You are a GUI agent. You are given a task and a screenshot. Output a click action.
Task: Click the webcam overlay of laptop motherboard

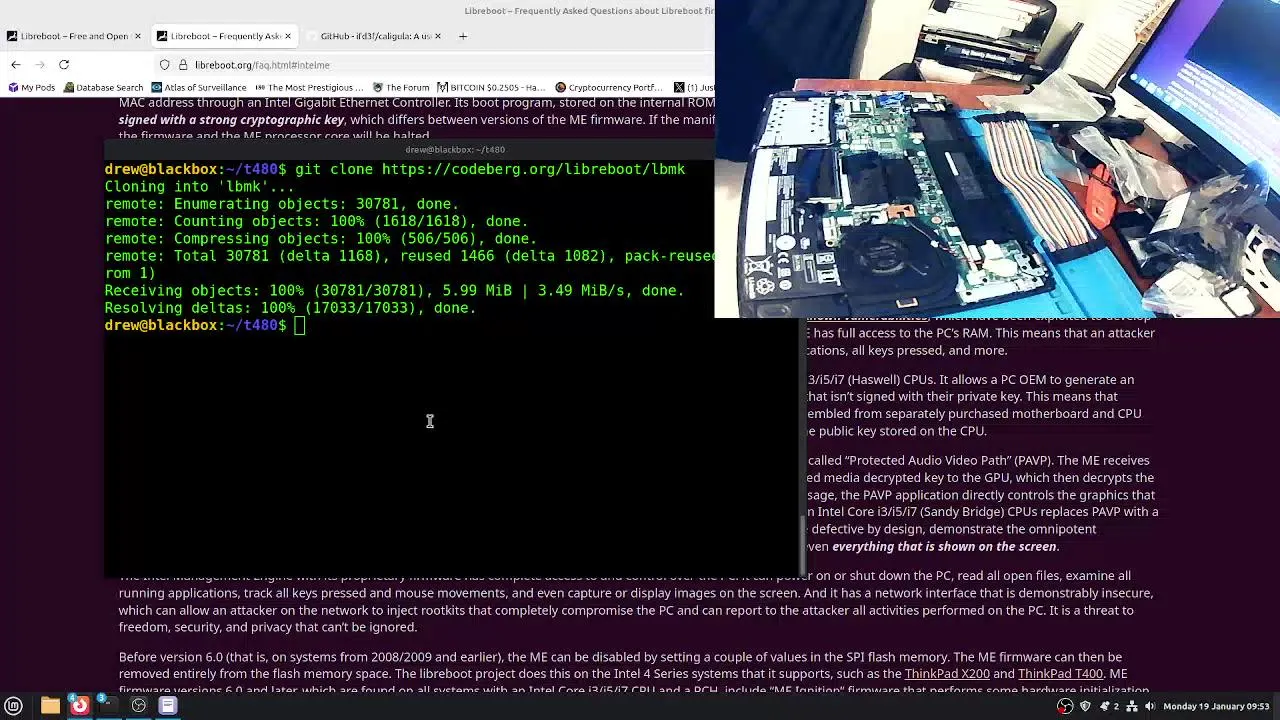(997, 158)
